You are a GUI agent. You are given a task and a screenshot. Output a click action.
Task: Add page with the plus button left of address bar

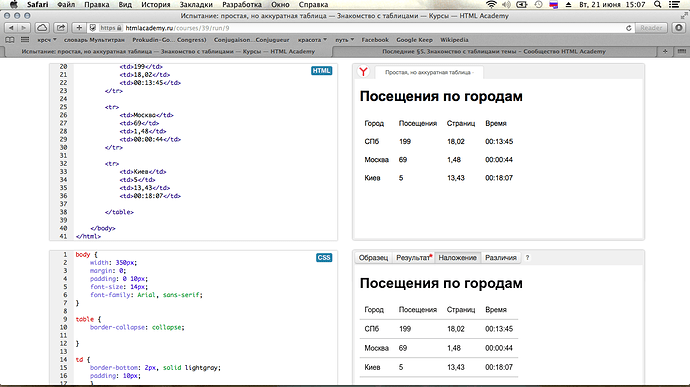[x=79, y=28]
